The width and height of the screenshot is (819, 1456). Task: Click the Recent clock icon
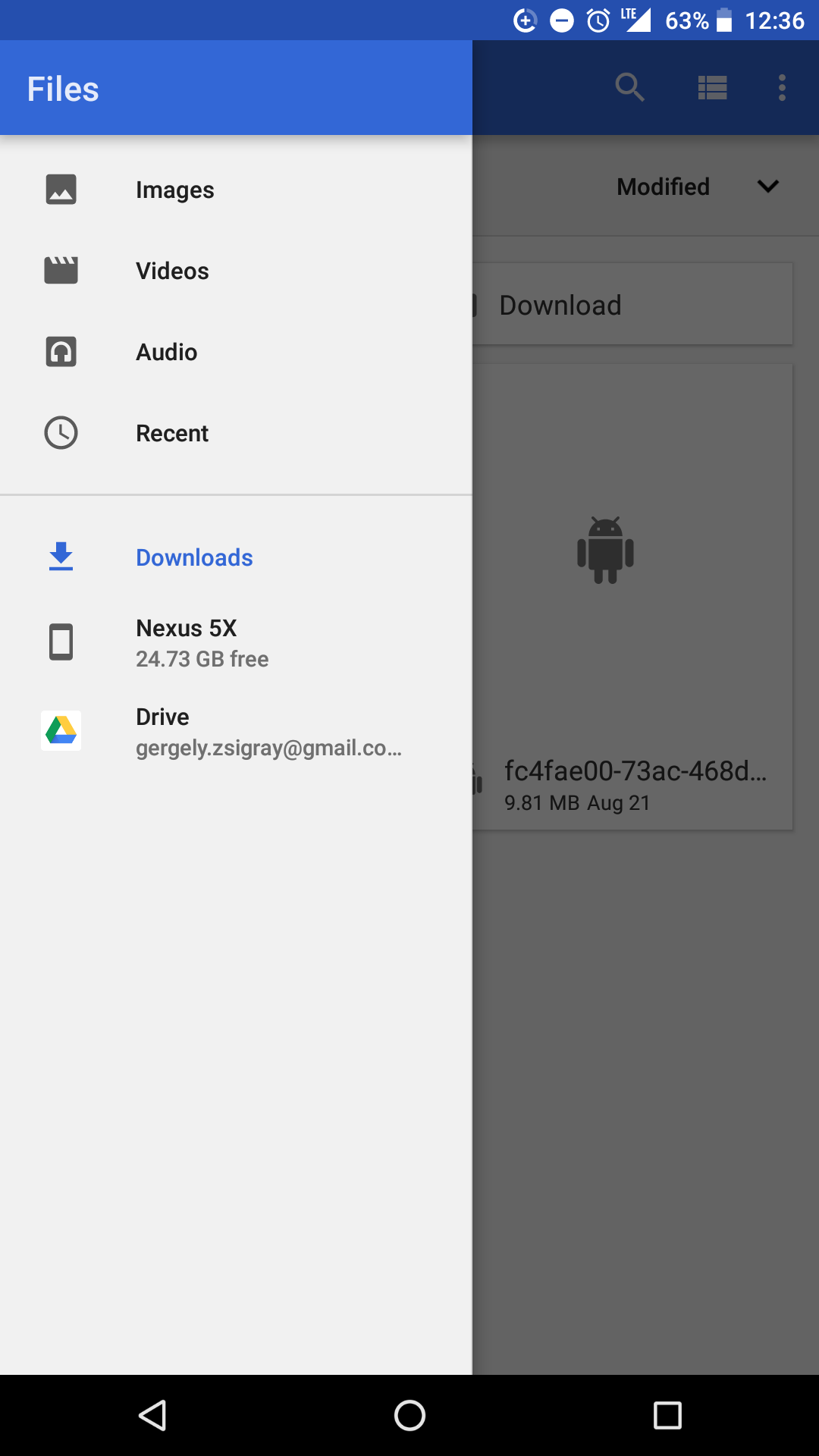pyautogui.click(x=61, y=433)
